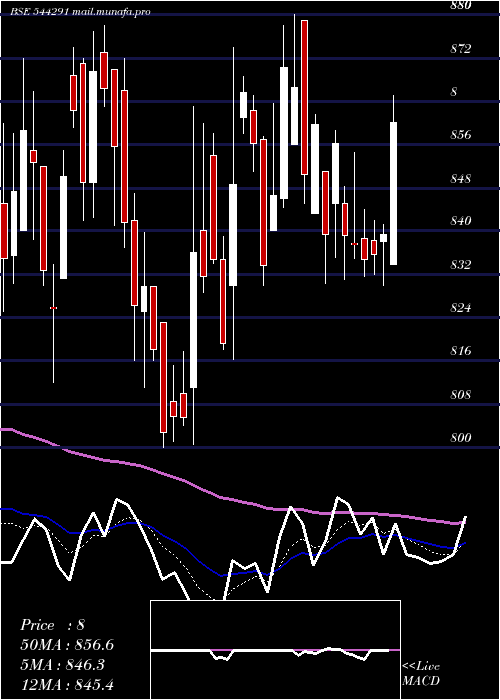Select the 800 price axis label
500x700 pixels.
coord(460,438)
